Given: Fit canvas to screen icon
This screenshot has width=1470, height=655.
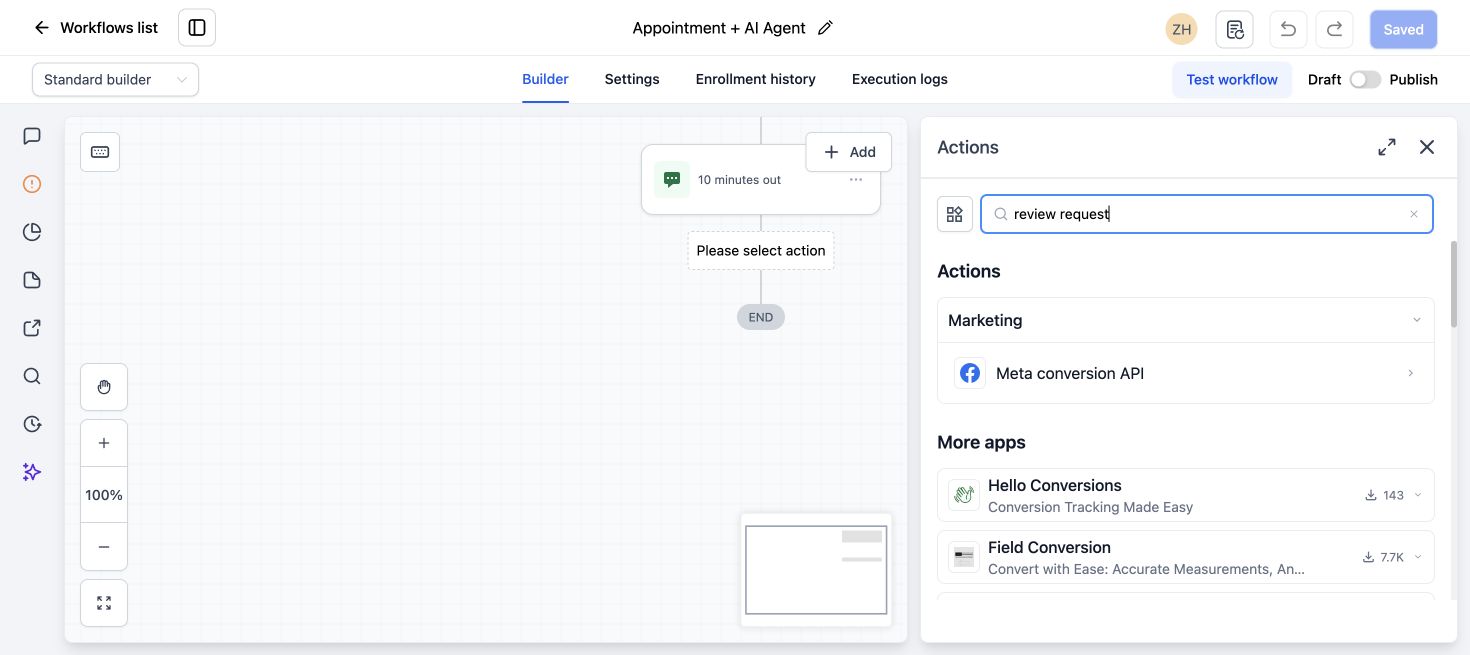Looking at the screenshot, I should point(104,603).
